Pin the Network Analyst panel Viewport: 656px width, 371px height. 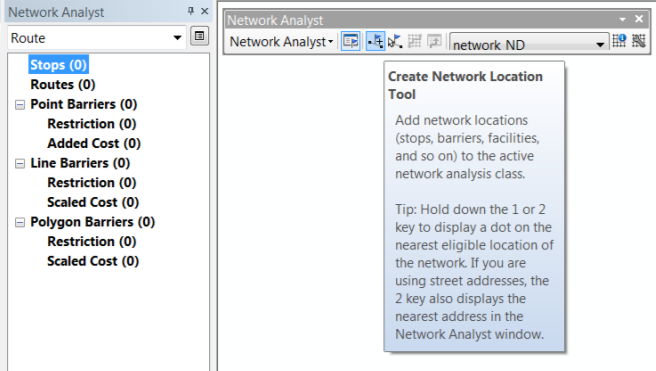(x=191, y=11)
